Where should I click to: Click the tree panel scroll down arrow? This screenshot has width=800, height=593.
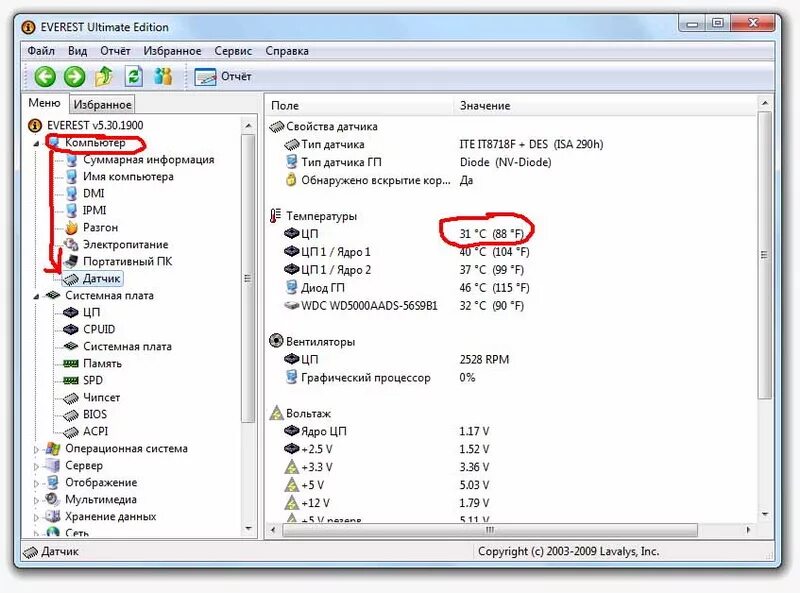coord(248,529)
